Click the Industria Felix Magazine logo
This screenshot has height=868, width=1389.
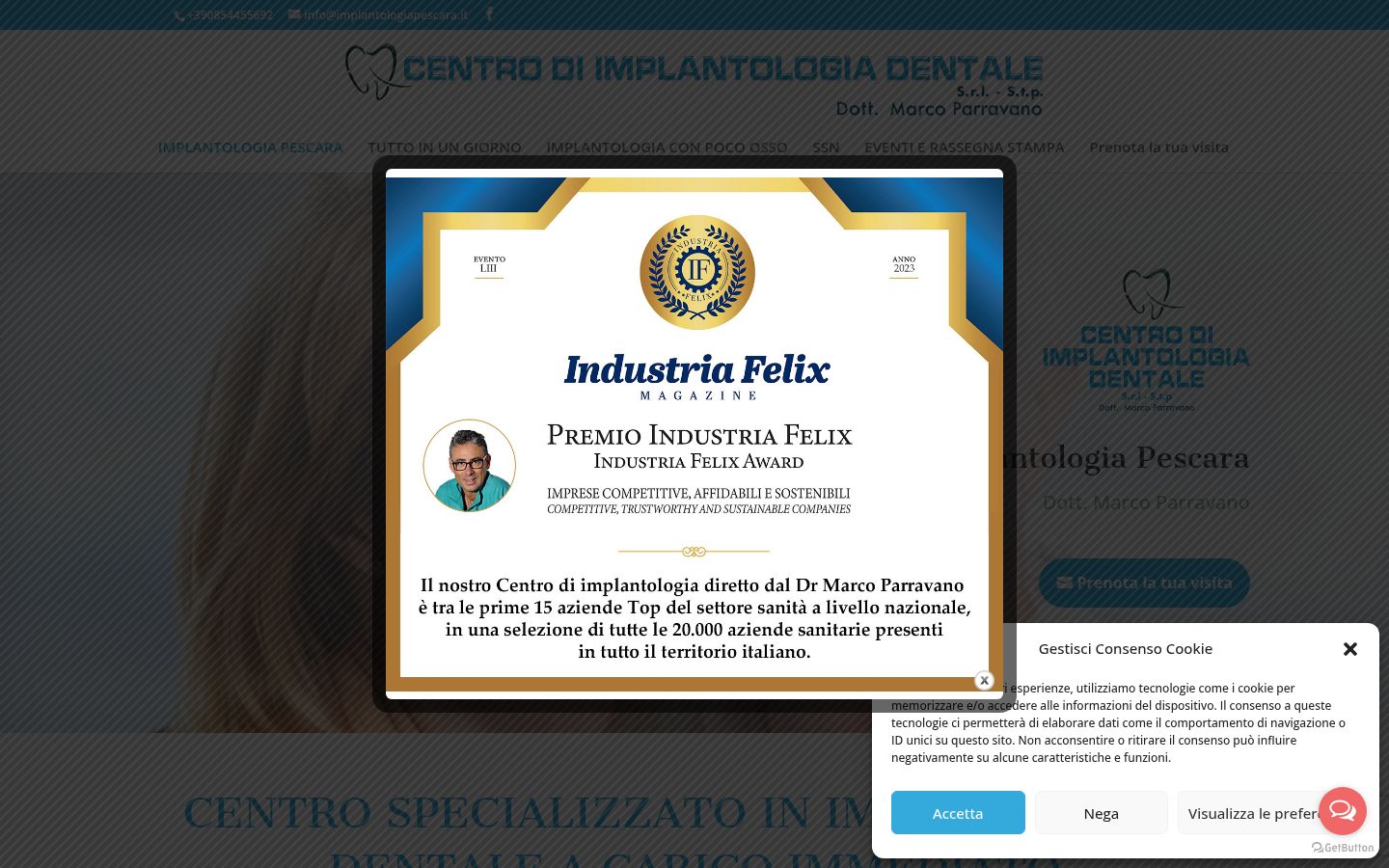(x=696, y=376)
